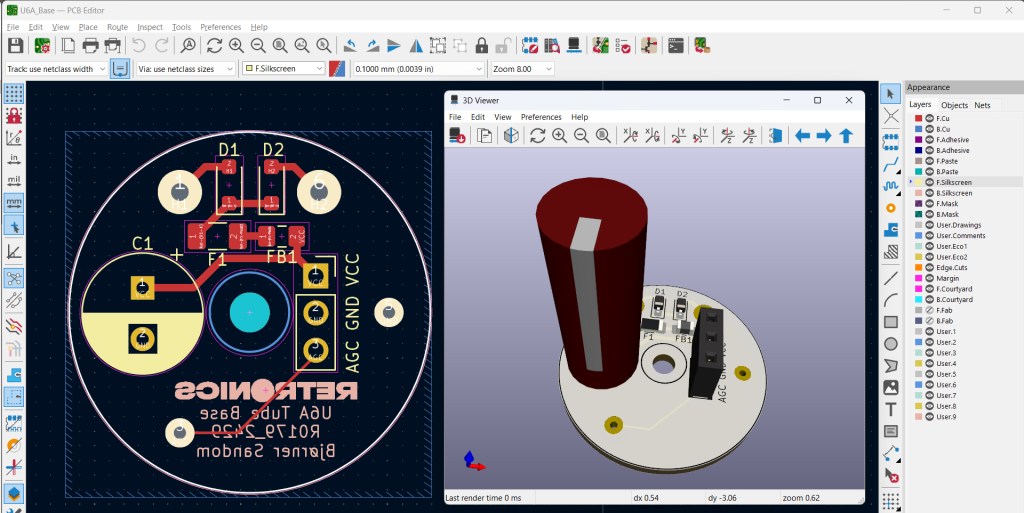1024x513 pixels.
Task: Click the flip board view icon in 3D Viewer
Action: pyautogui.click(x=775, y=136)
